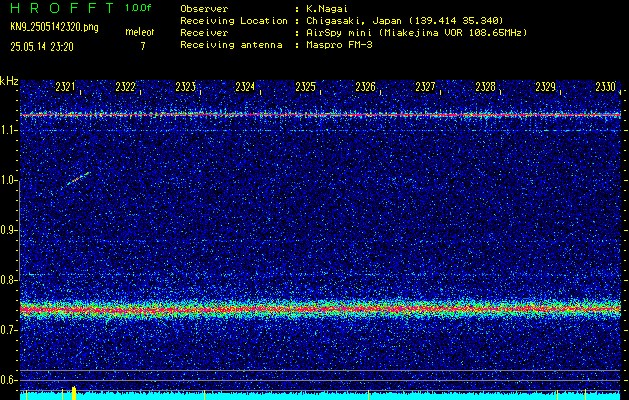Click the HROFFT title text

pyautogui.click(x=62, y=8)
